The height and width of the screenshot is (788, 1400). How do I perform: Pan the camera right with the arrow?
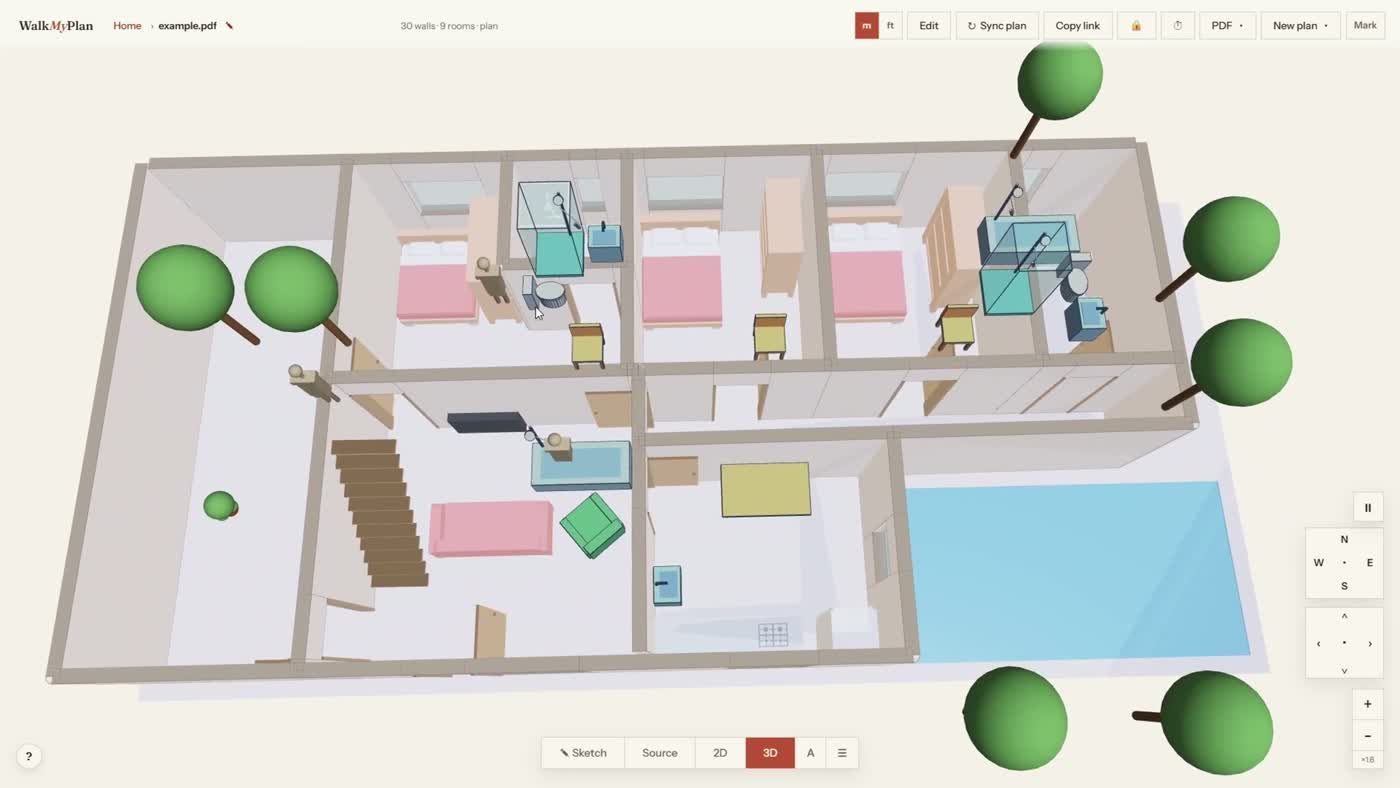point(1370,644)
